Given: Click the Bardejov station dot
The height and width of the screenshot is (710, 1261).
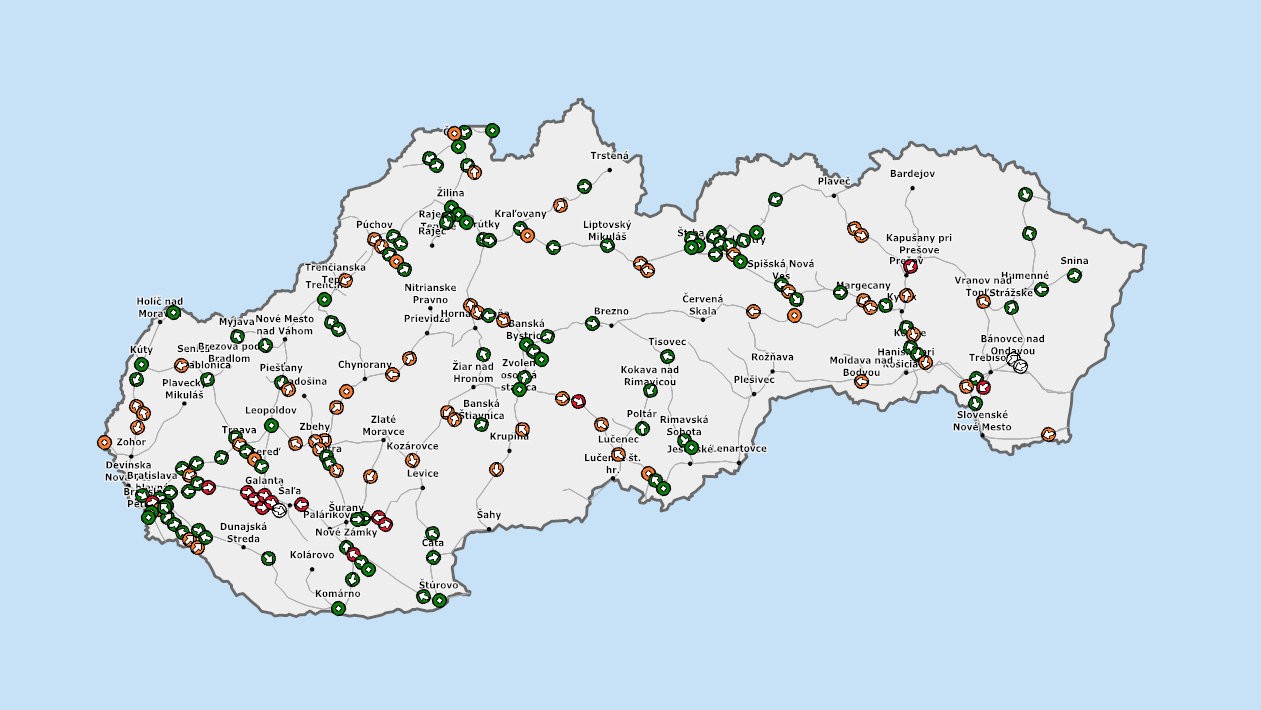Looking at the screenshot, I should (x=910, y=186).
